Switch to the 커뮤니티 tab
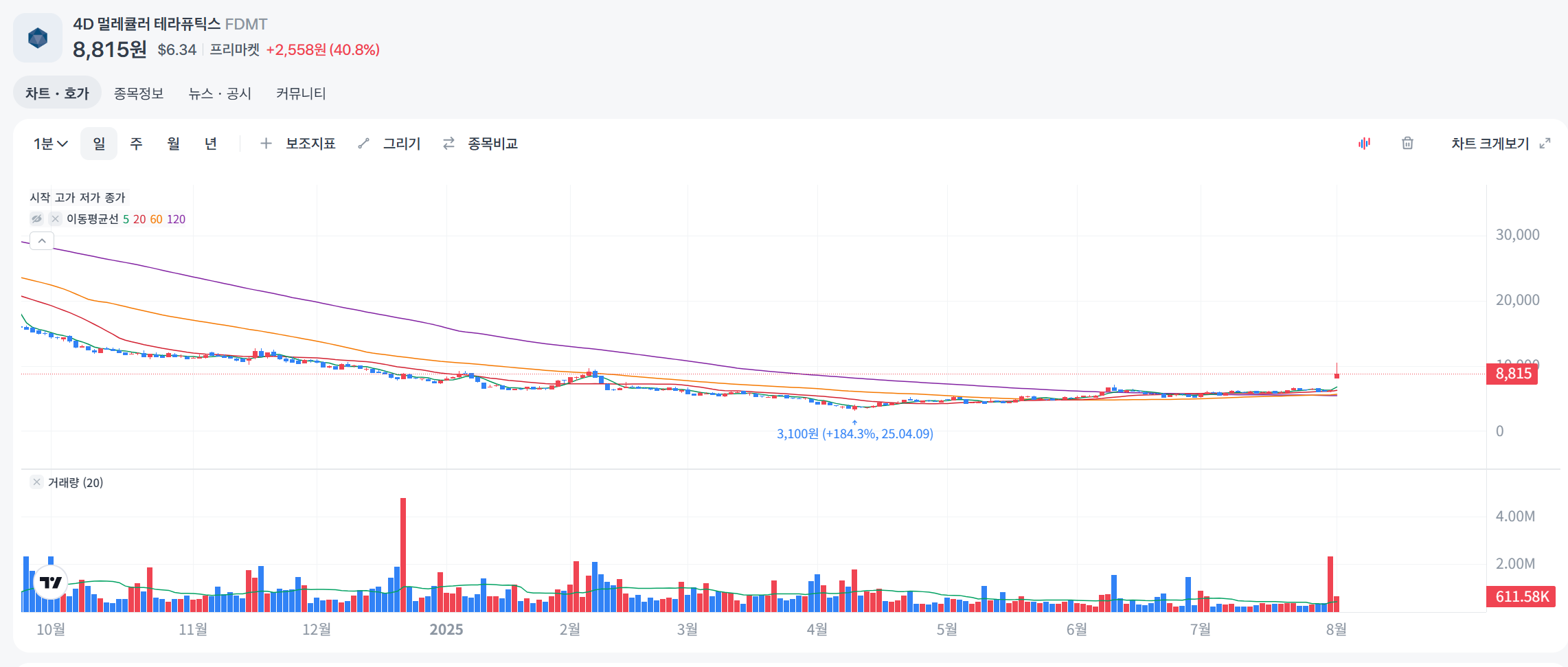Viewport: 1568px width, 667px height. pos(301,93)
